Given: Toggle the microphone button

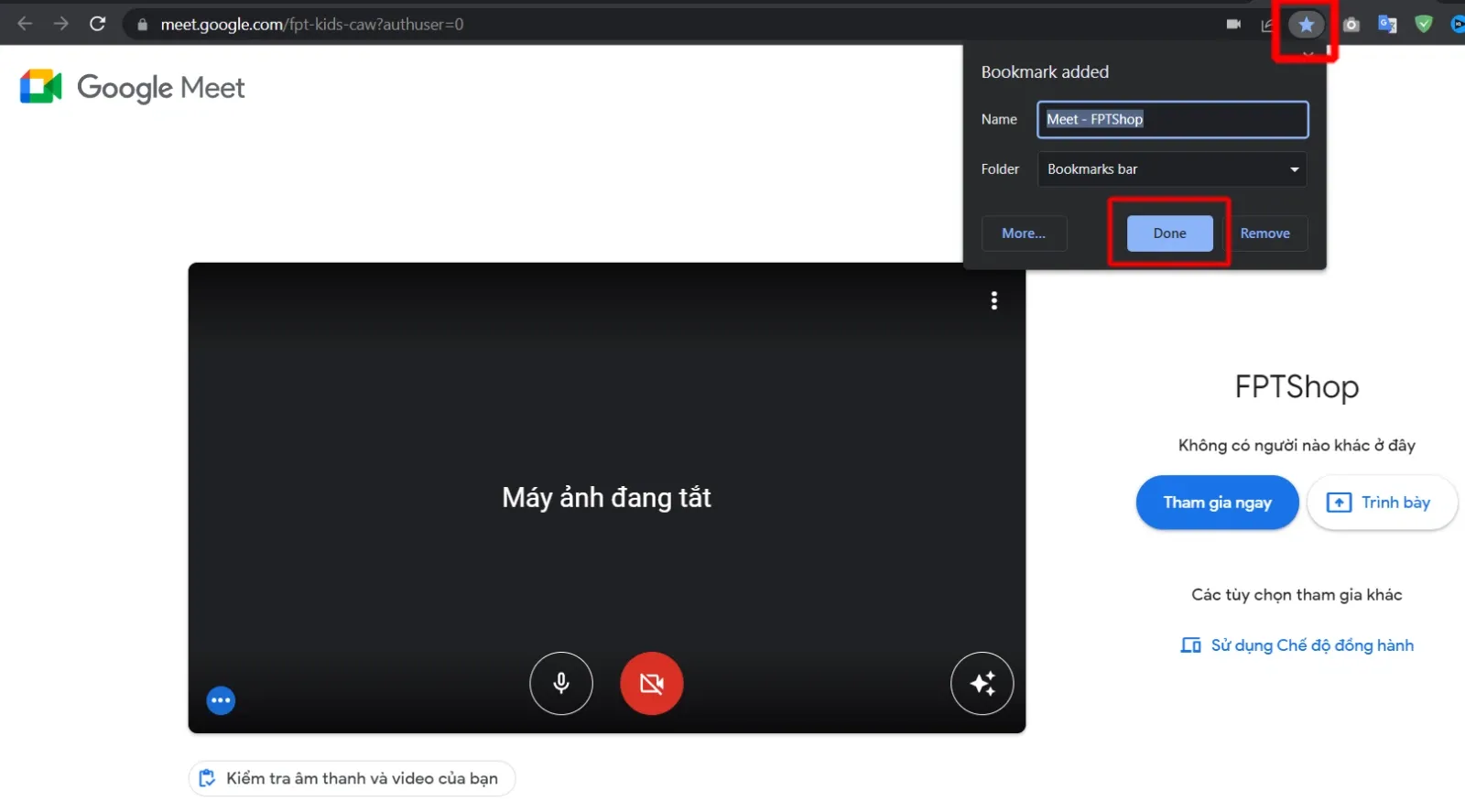Looking at the screenshot, I should click(561, 683).
